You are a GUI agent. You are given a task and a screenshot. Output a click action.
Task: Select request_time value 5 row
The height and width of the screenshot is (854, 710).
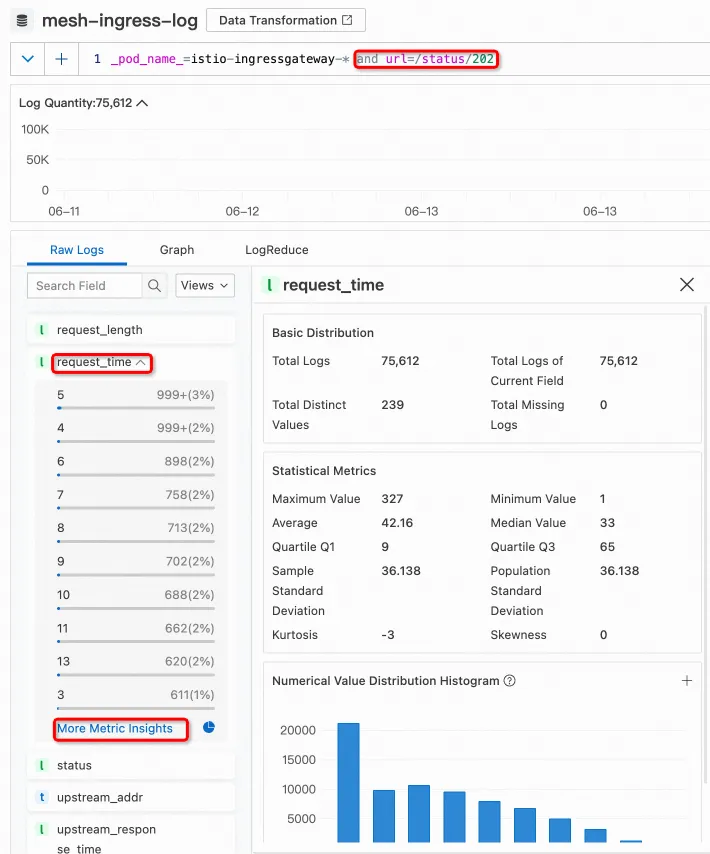136,398
